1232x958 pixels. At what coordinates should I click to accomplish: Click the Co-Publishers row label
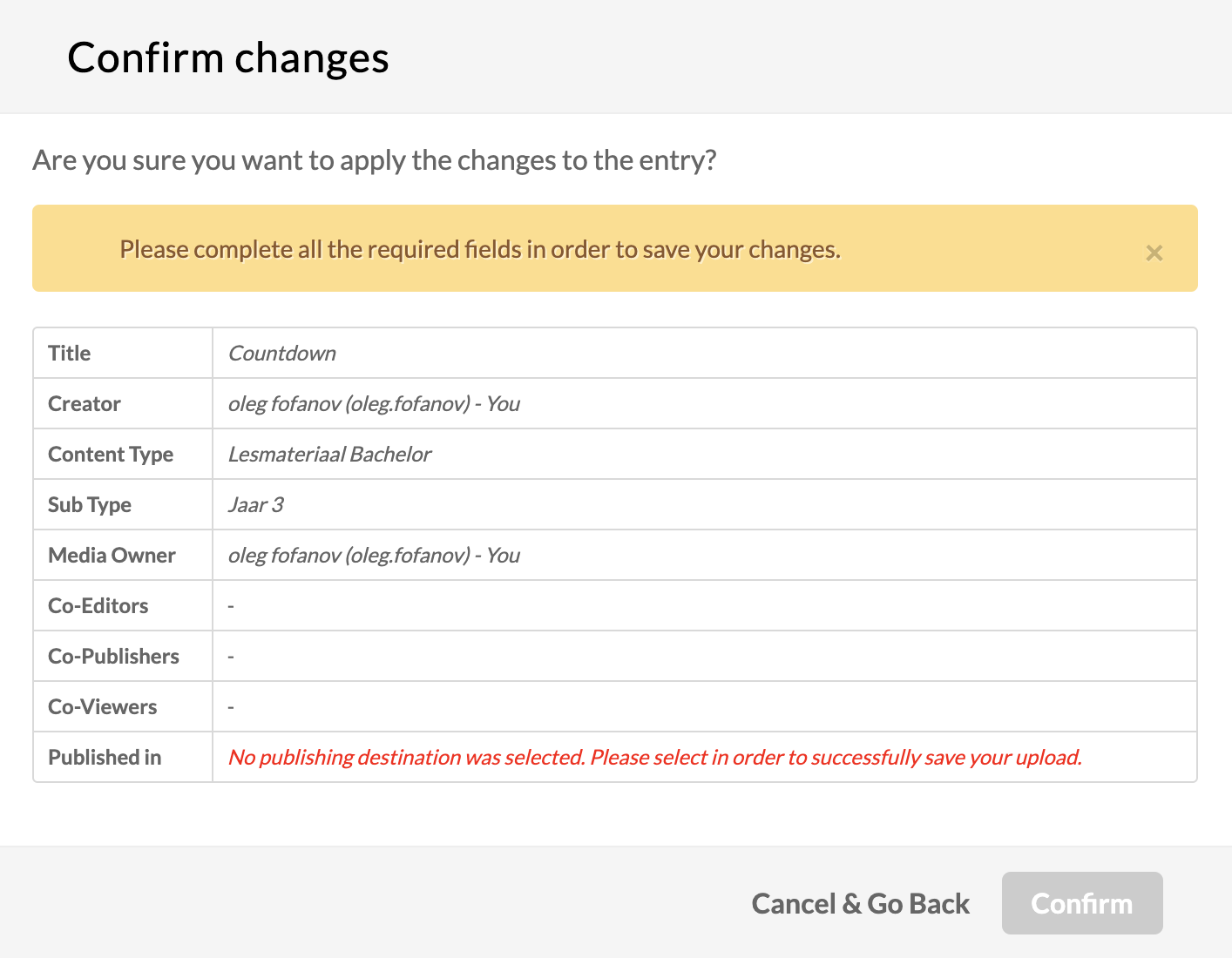[x=114, y=656]
